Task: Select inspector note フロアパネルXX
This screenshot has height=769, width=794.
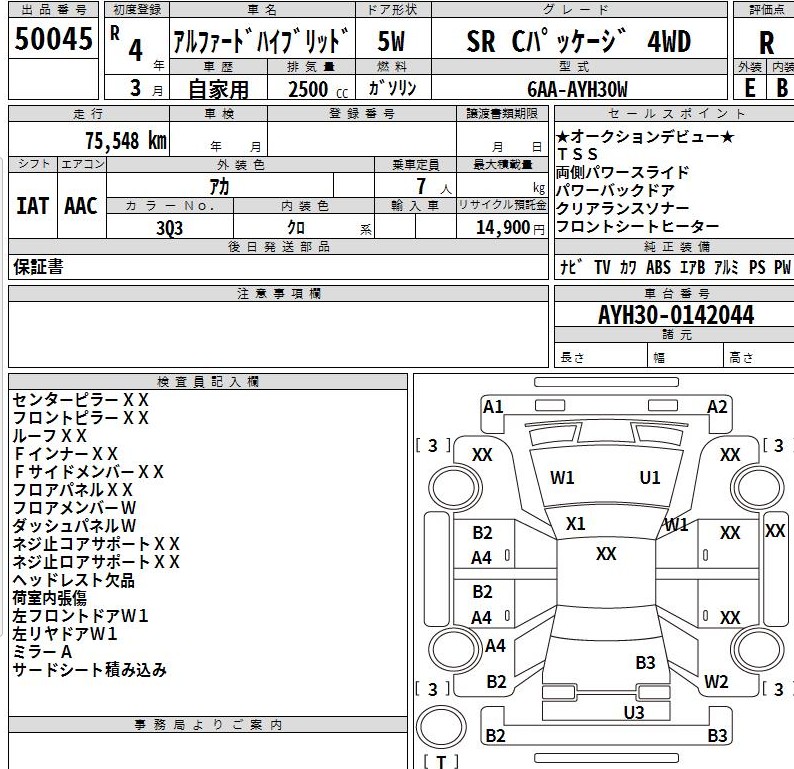Action: [x=72, y=490]
